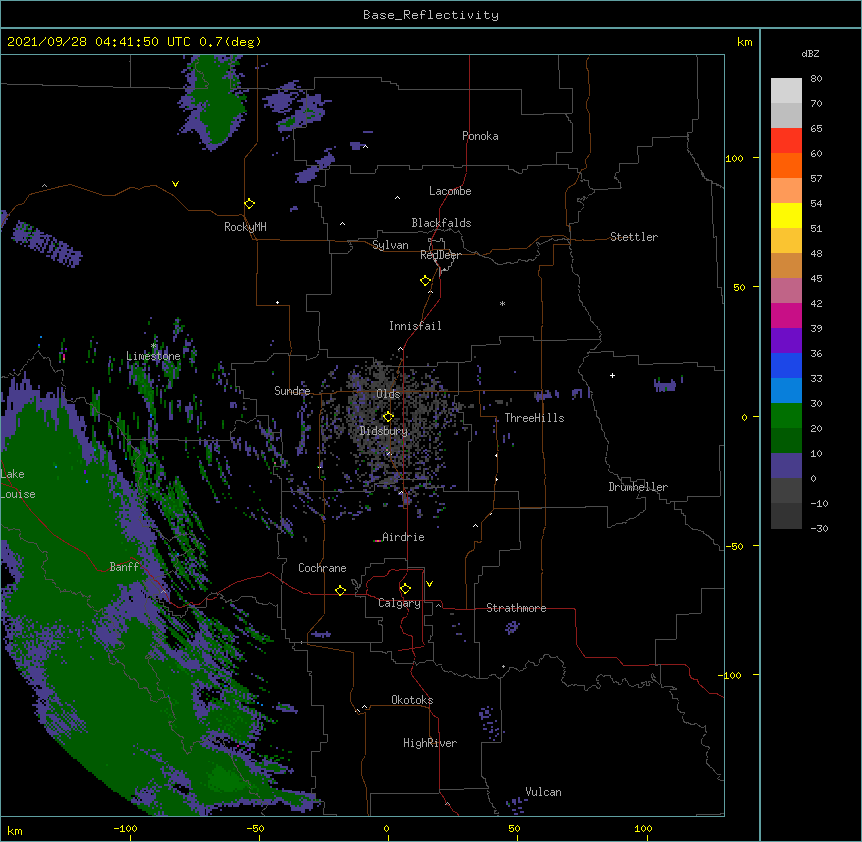
Task: Click the white asterisk marker east of Innisfail
Action: click(x=502, y=303)
